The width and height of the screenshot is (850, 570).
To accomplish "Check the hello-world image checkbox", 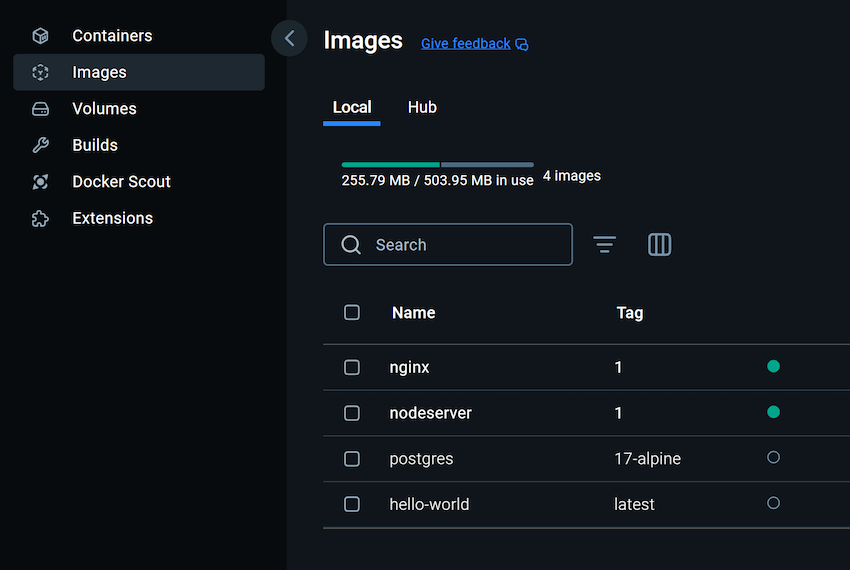I will coord(352,504).
